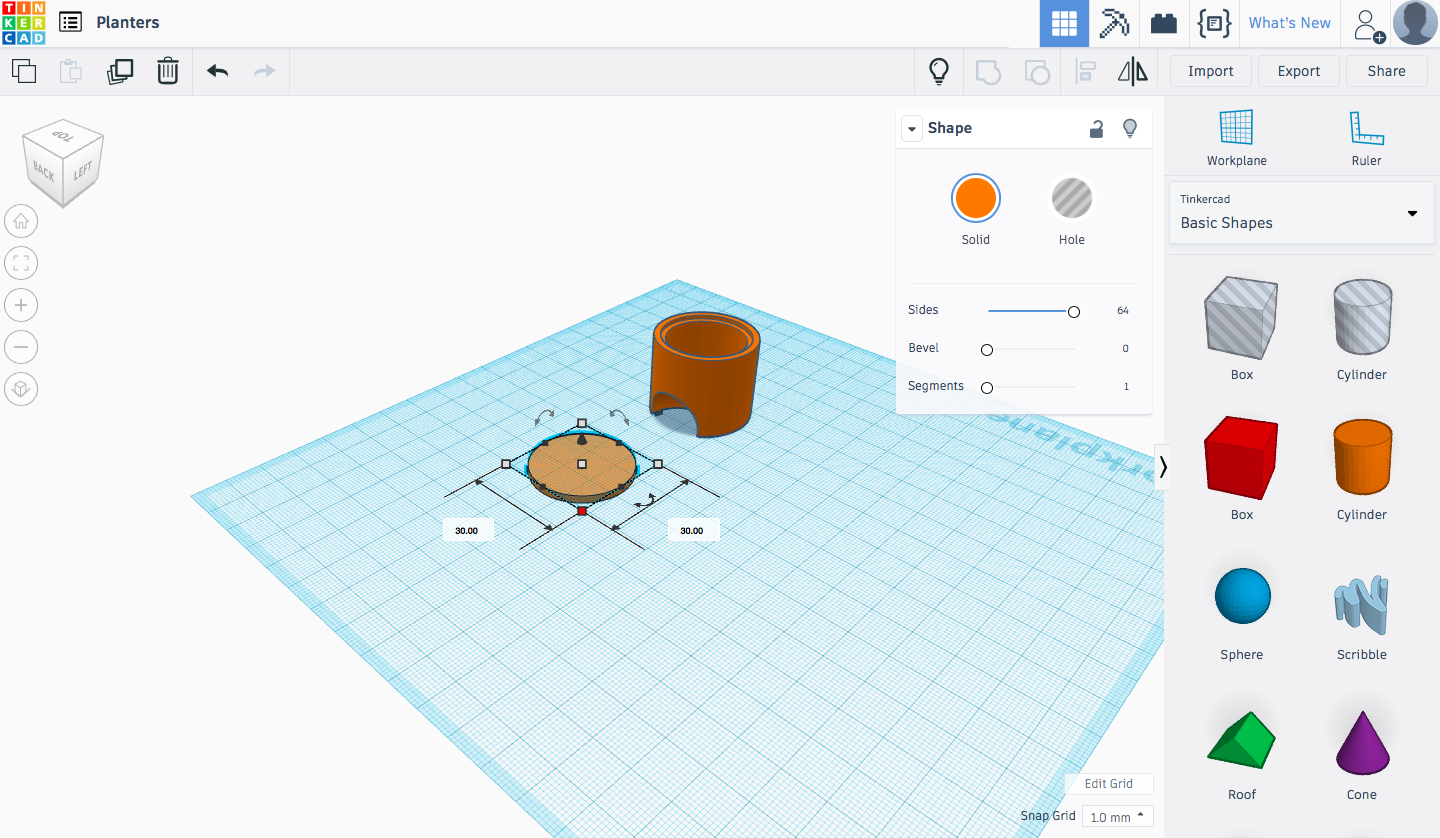This screenshot has width=1440, height=838.
Task: Redo the last action
Action: (x=264, y=71)
